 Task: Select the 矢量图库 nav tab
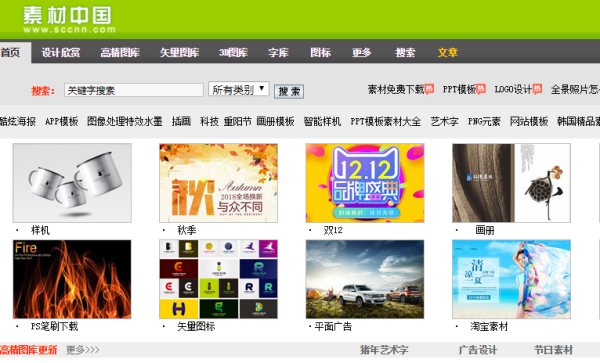coord(179,52)
